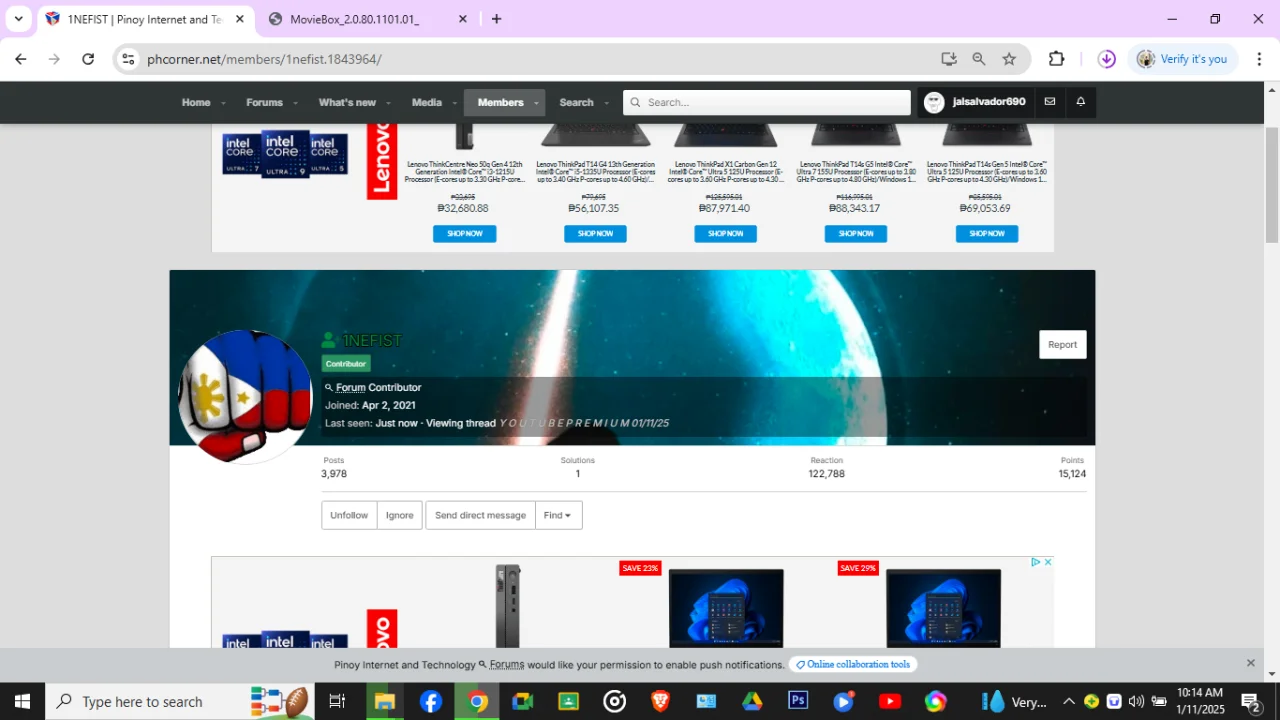Screen dimensions: 1280x720
Task: Click the Unfollow button
Action: (349, 515)
